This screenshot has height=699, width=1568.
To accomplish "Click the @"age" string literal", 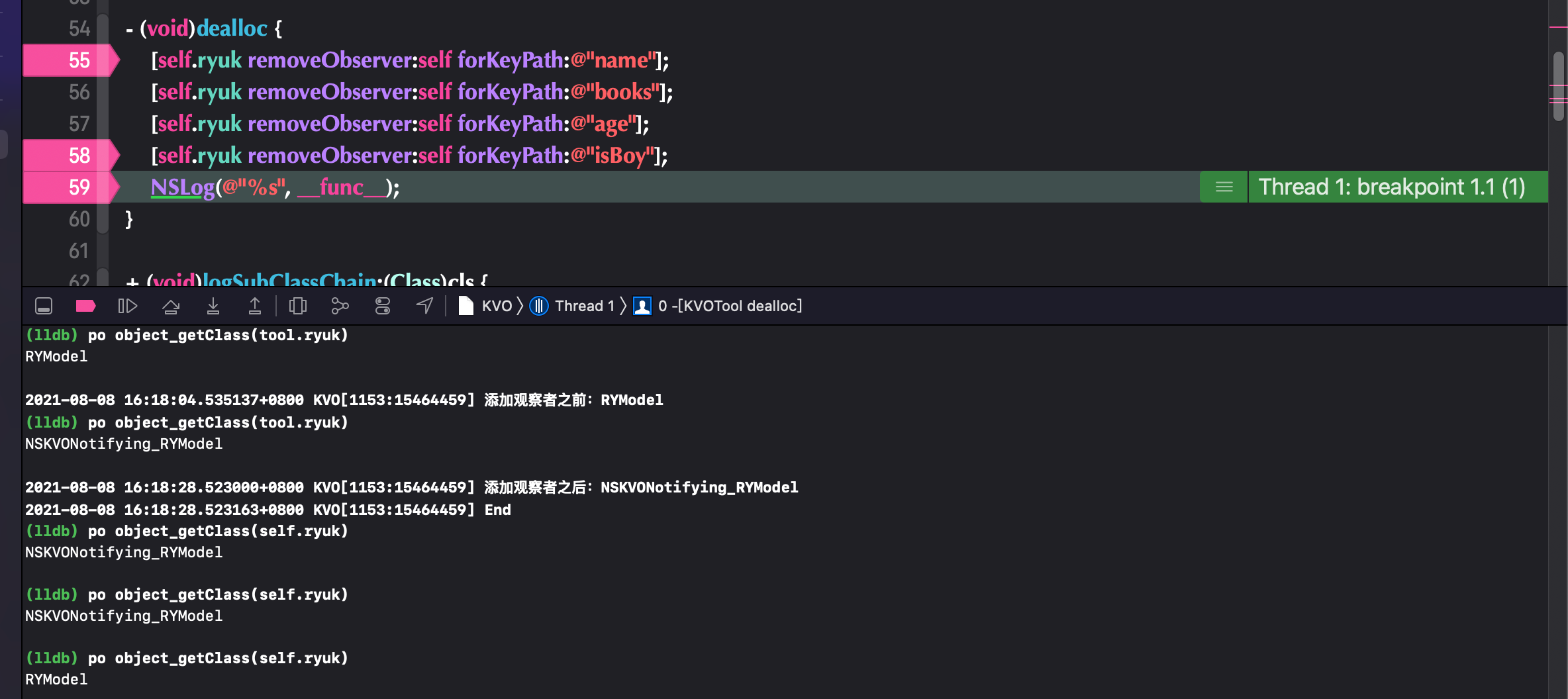I will point(603,124).
